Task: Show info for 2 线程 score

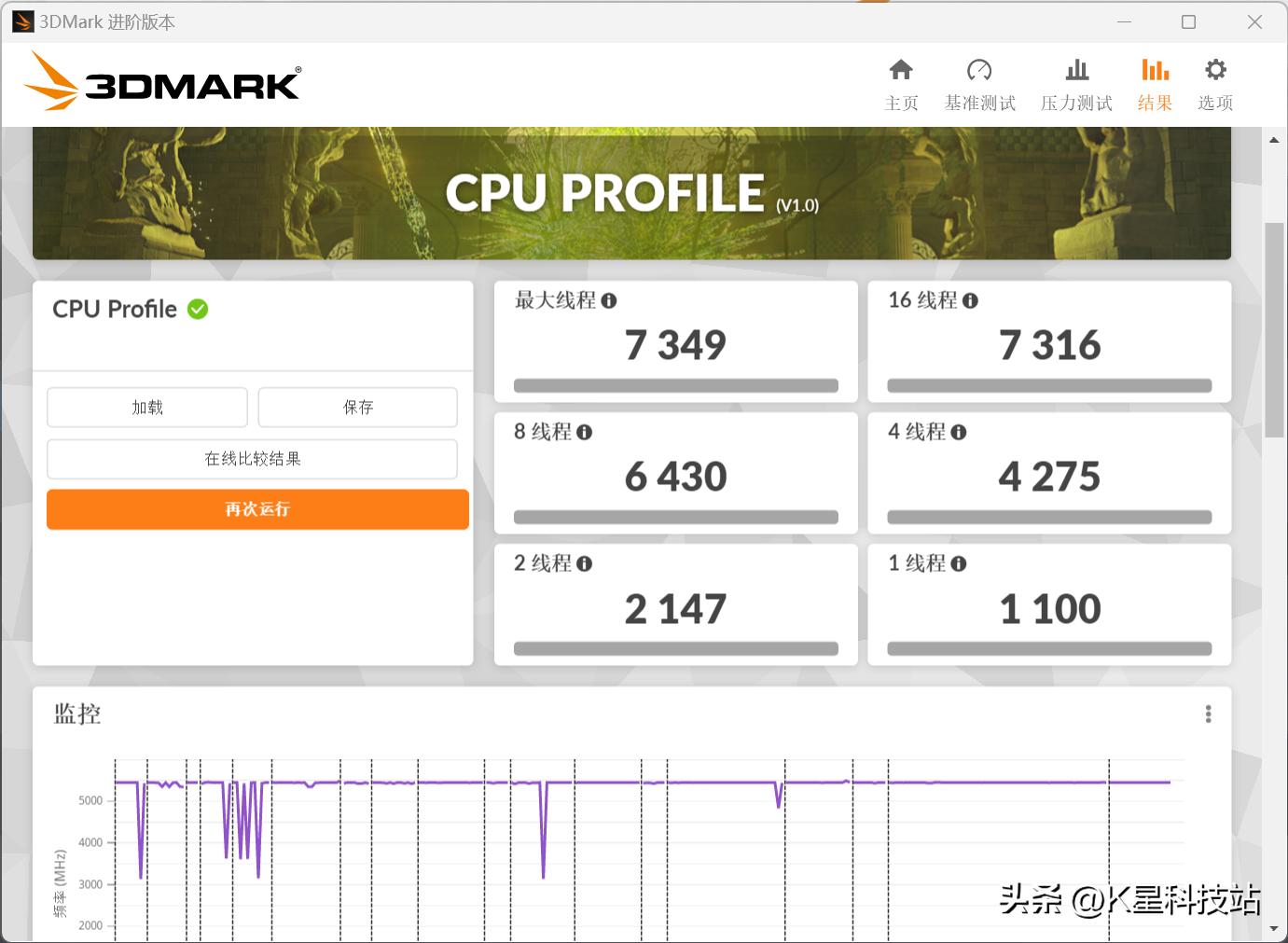Action: tap(584, 563)
